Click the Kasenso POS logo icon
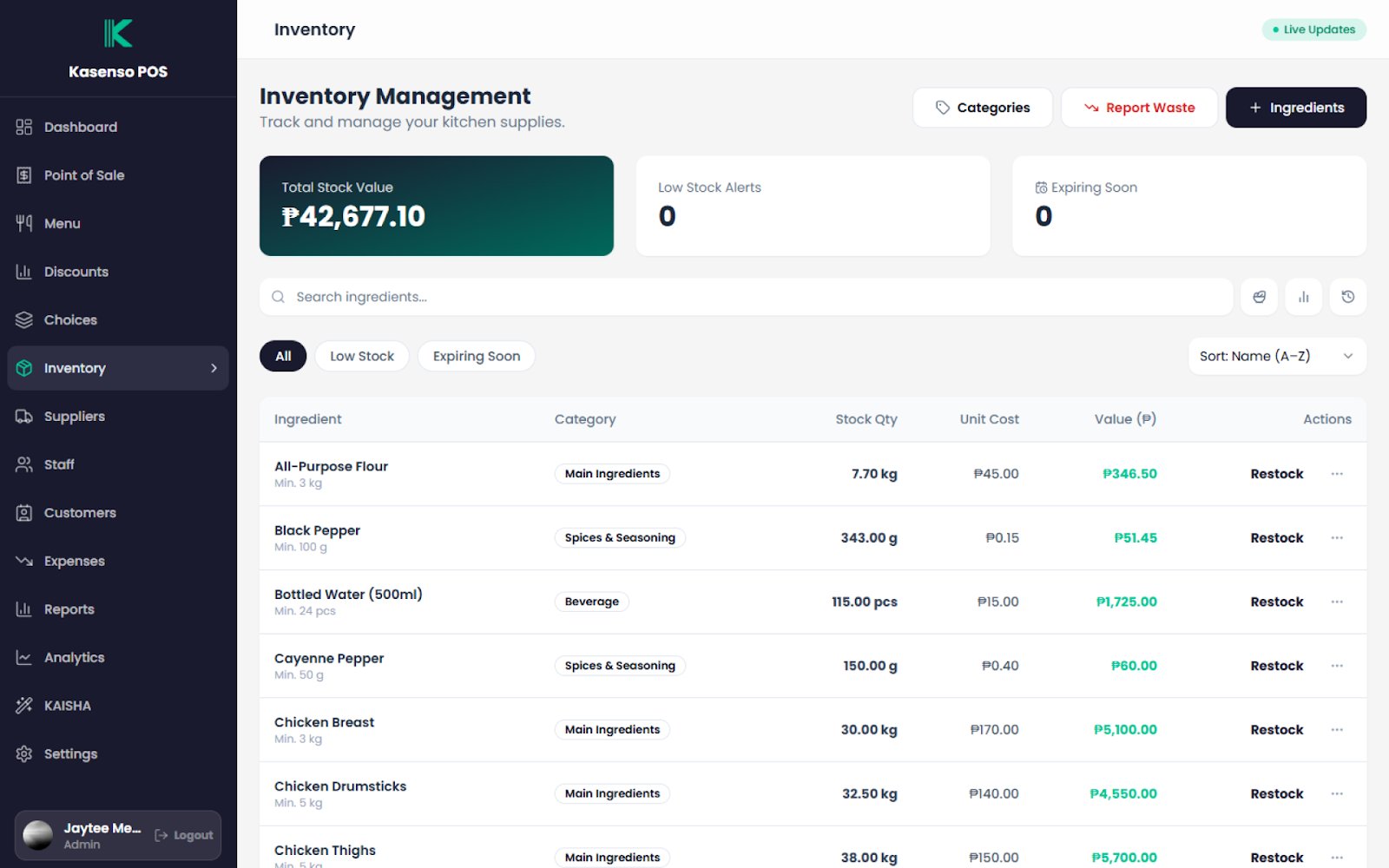 [x=118, y=33]
